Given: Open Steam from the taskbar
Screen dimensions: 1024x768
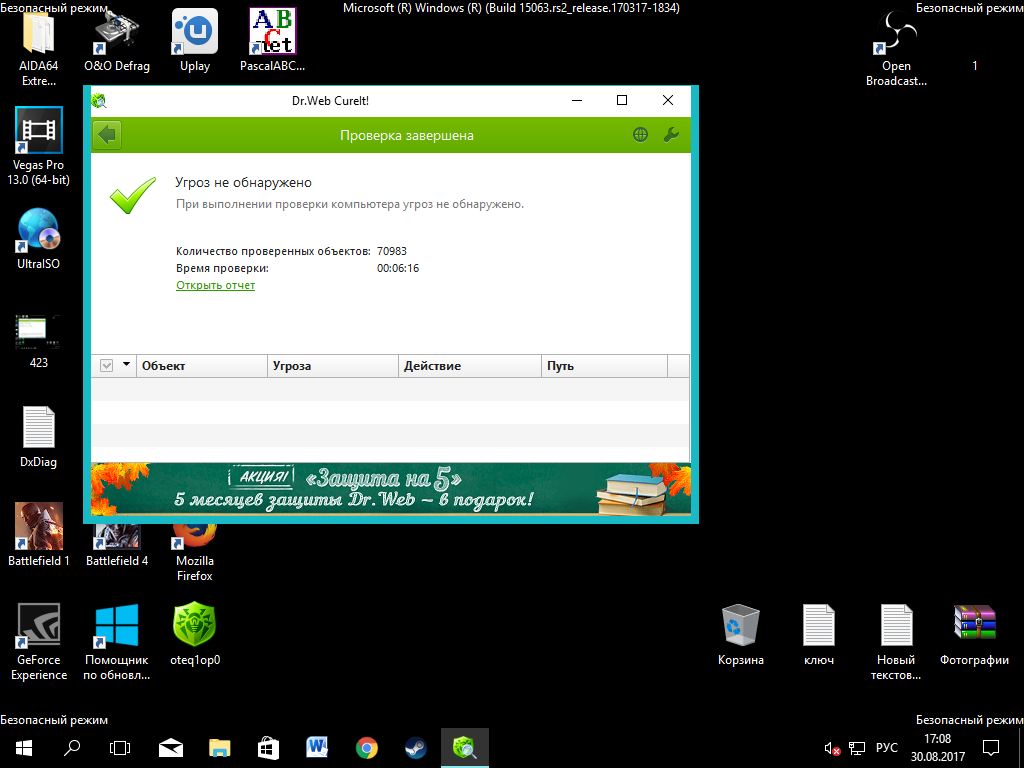Looking at the screenshot, I should 415,748.
